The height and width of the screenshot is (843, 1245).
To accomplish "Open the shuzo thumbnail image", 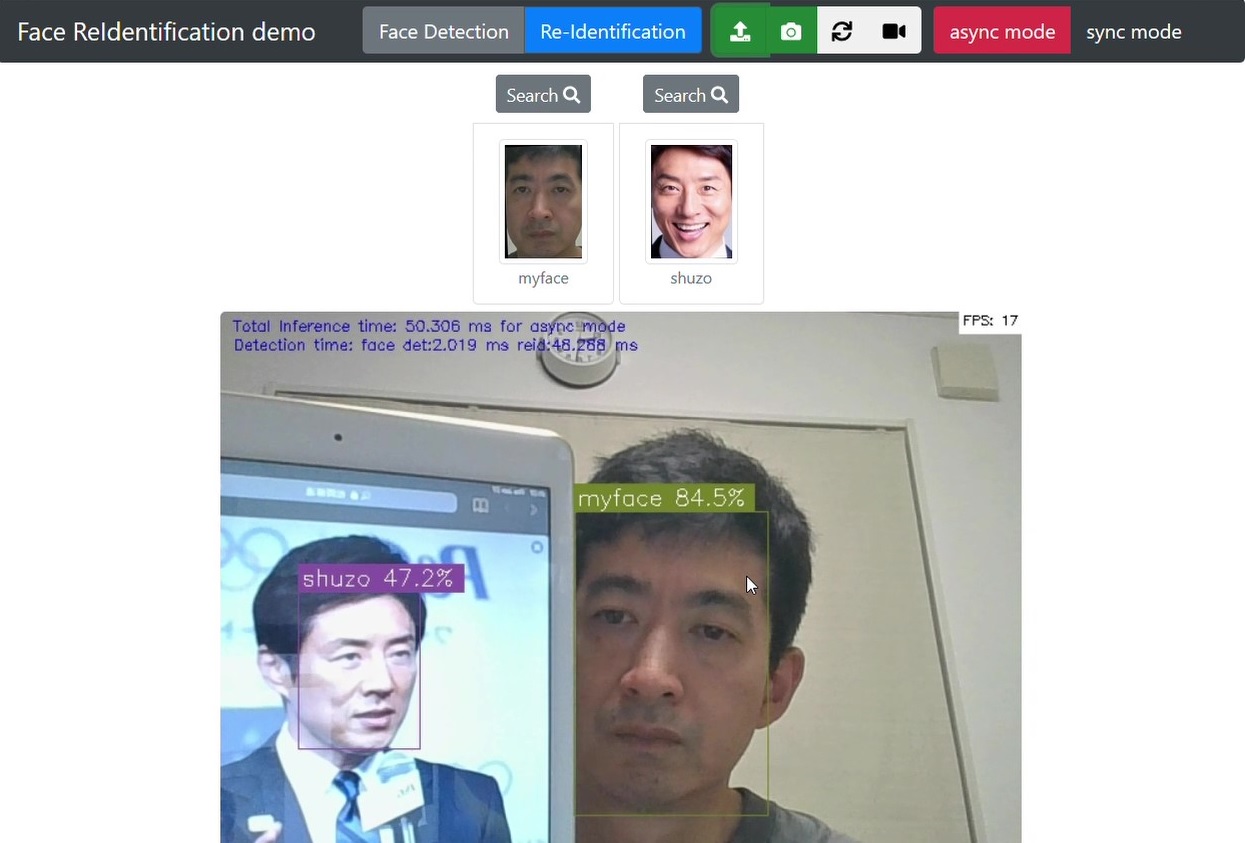I will (691, 201).
